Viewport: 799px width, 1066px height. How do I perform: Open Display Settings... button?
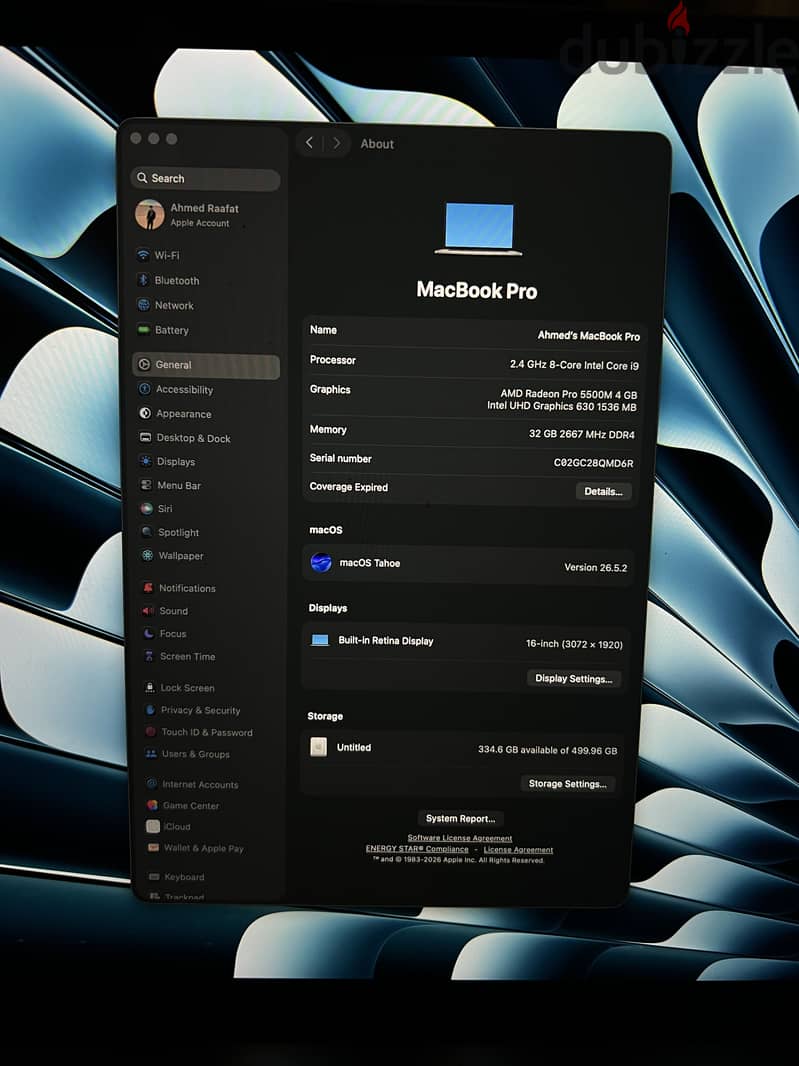click(x=573, y=678)
